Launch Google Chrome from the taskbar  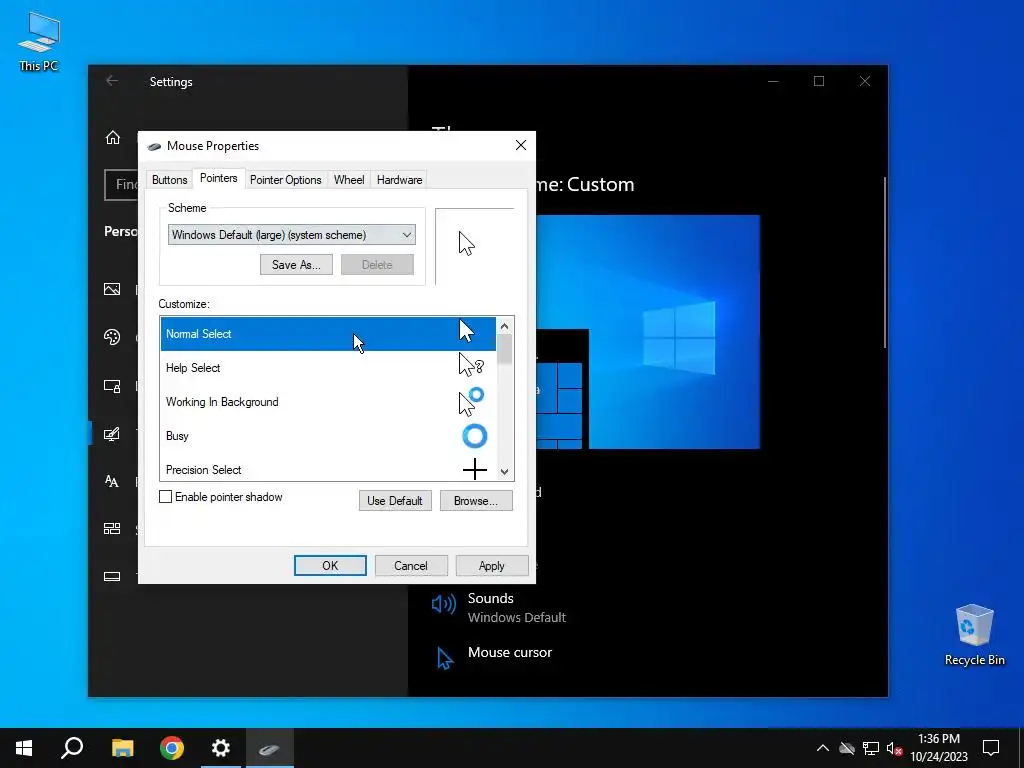click(172, 748)
